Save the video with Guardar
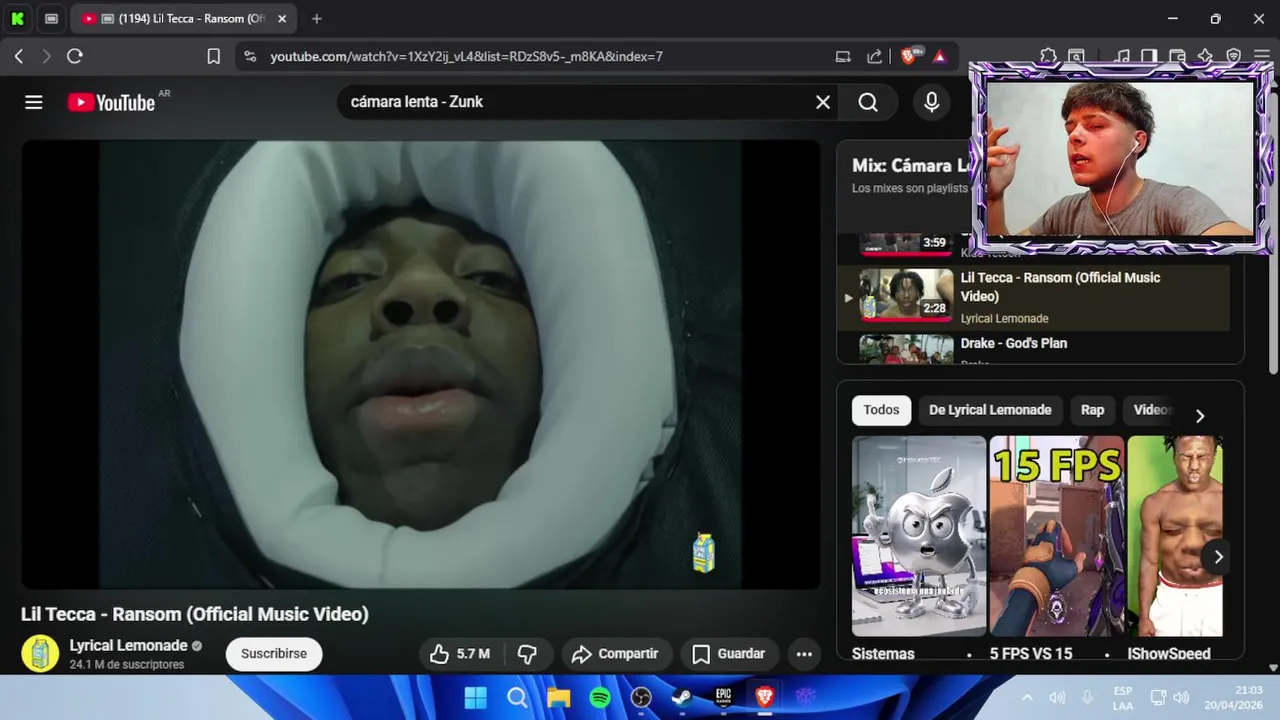This screenshot has width=1280, height=720. click(x=729, y=654)
